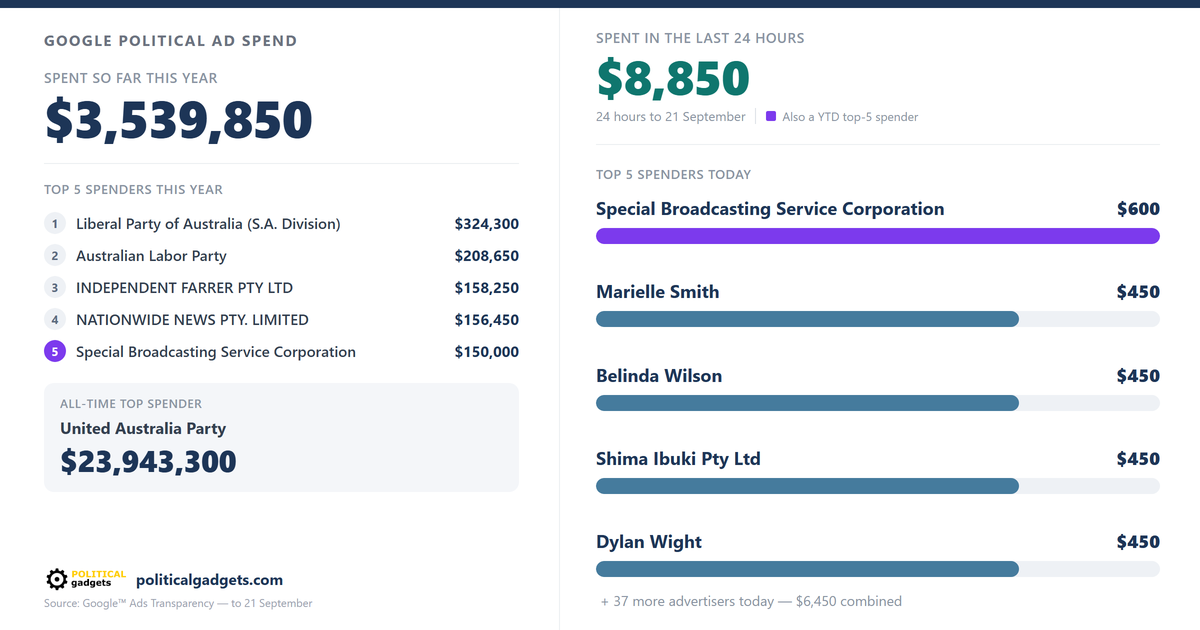Click the GOOGLE POLITICAL AD SPEND heading
This screenshot has height=630, width=1200.
tap(170, 41)
